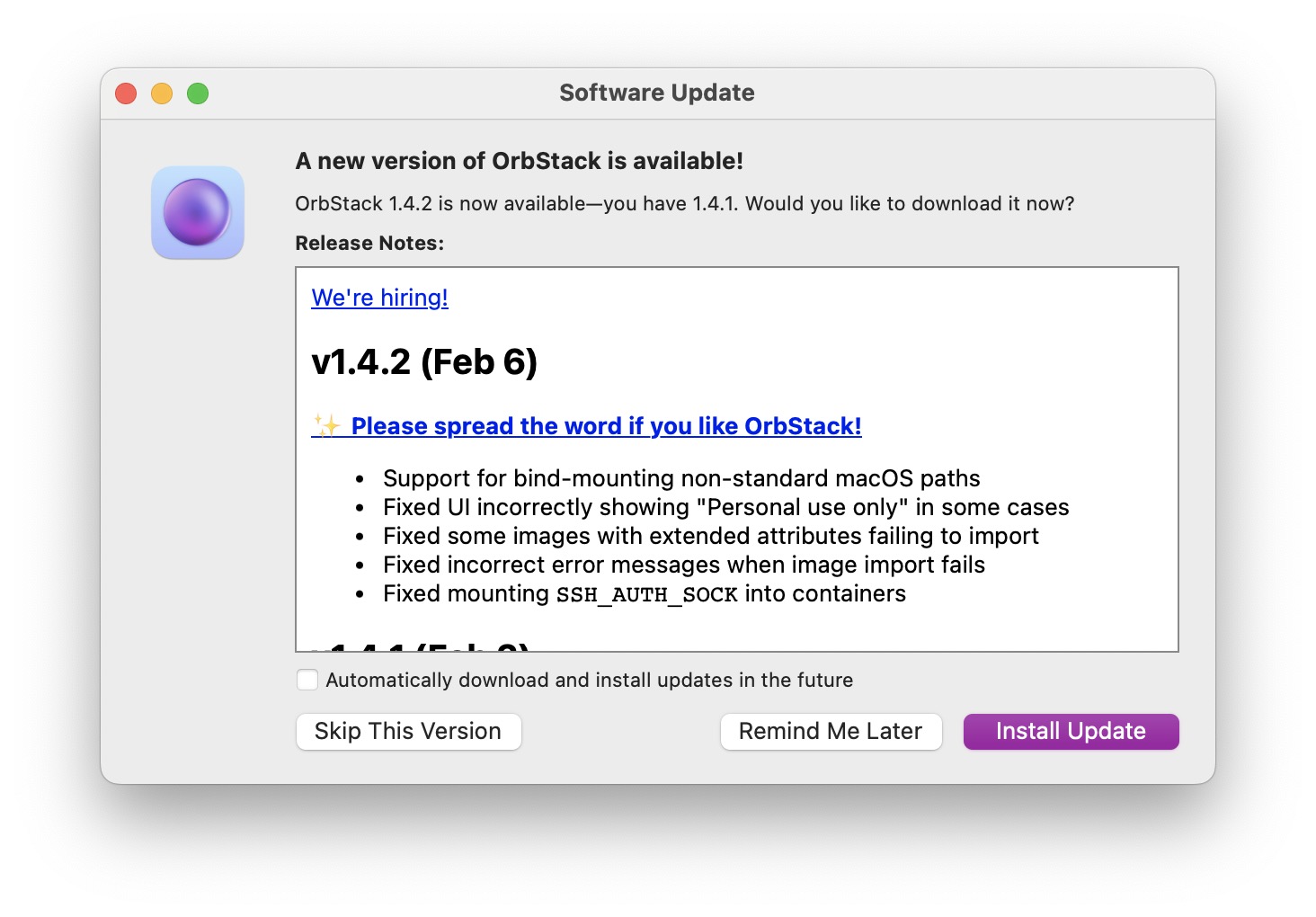Close the Software Update window
This screenshot has height=917, width=1316.
coord(126,93)
